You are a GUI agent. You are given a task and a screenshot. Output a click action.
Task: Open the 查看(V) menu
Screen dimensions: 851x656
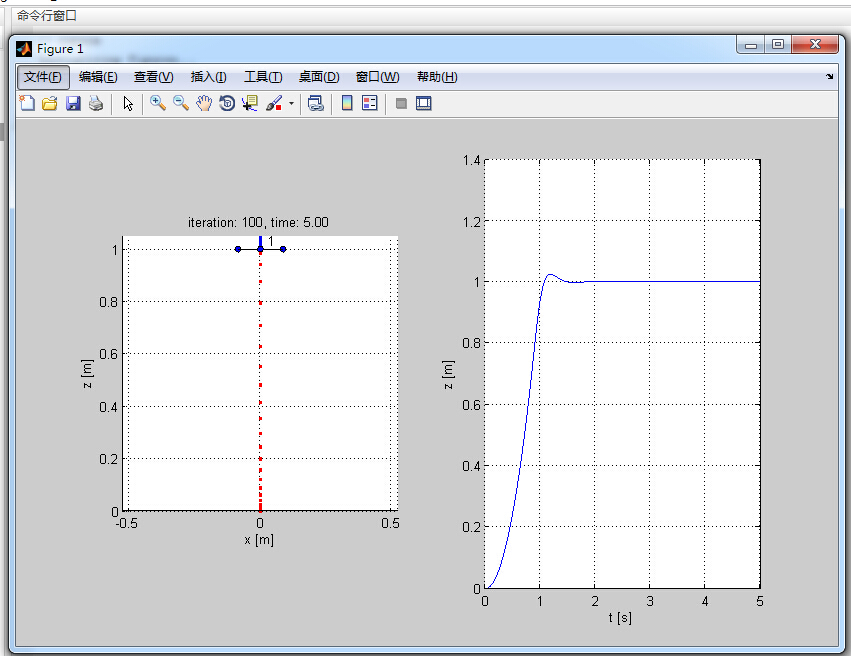(x=154, y=77)
